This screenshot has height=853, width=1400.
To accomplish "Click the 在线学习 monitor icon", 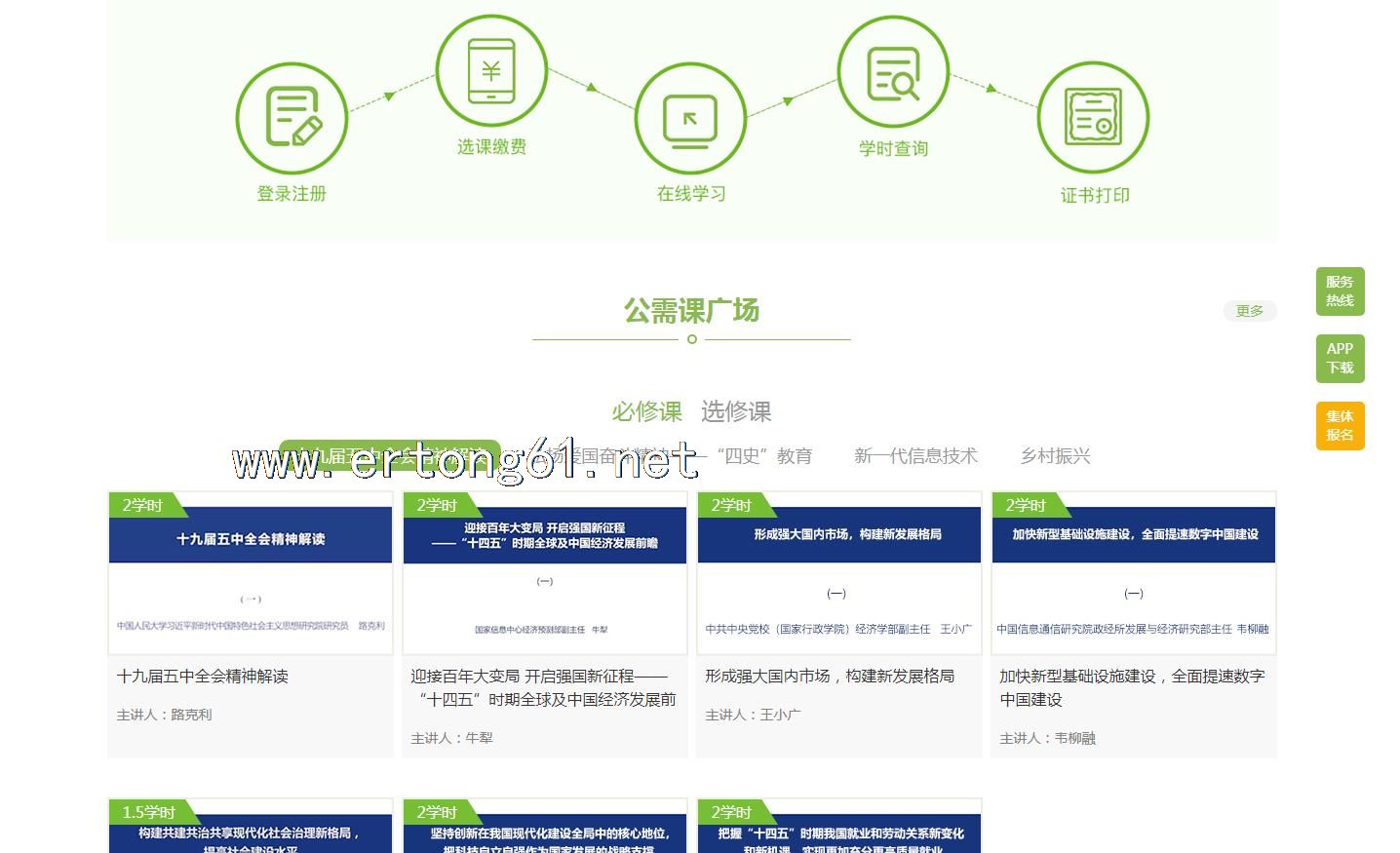I will pyautogui.click(x=690, y=120).
